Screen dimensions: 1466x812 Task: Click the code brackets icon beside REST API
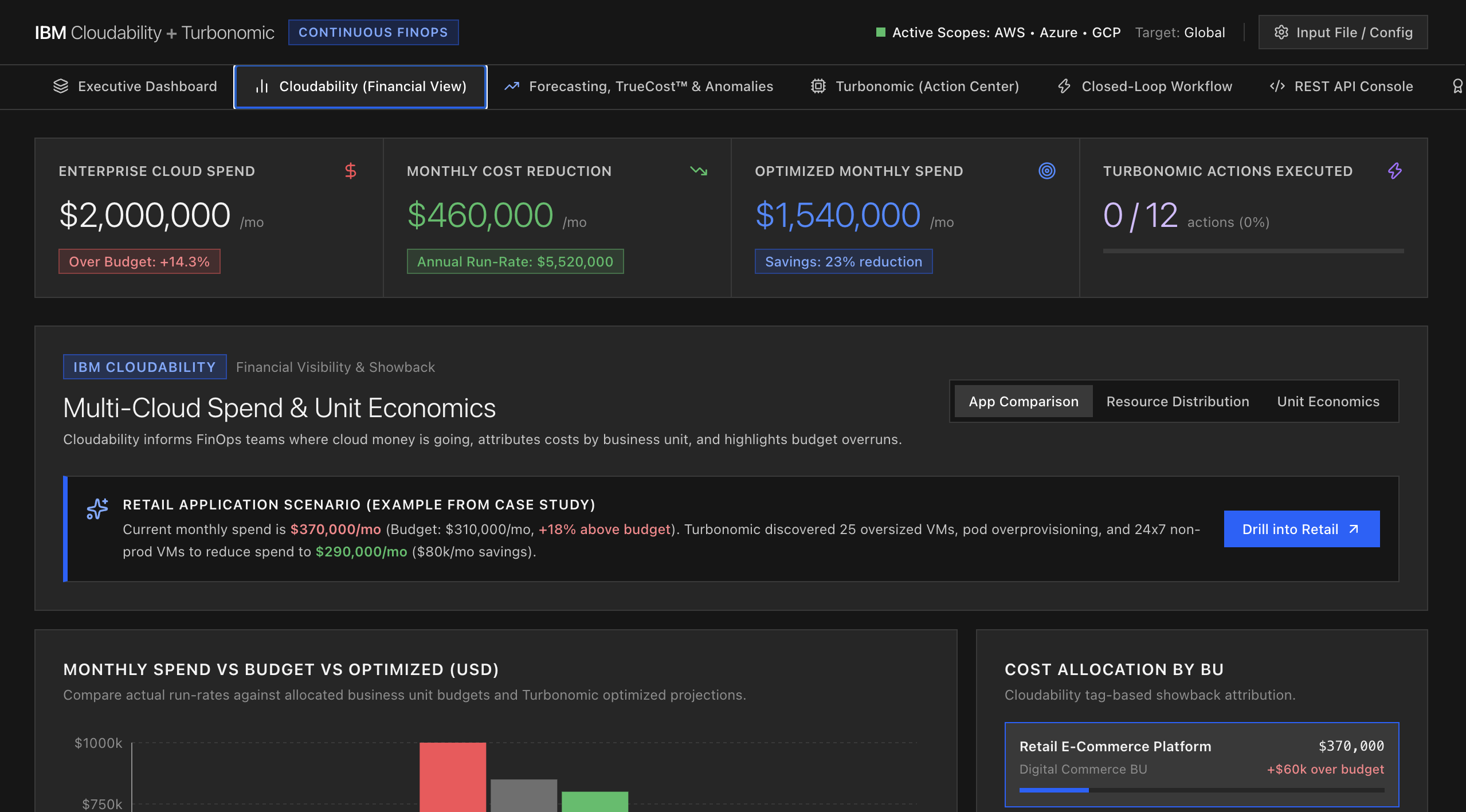click(1277, 87)
